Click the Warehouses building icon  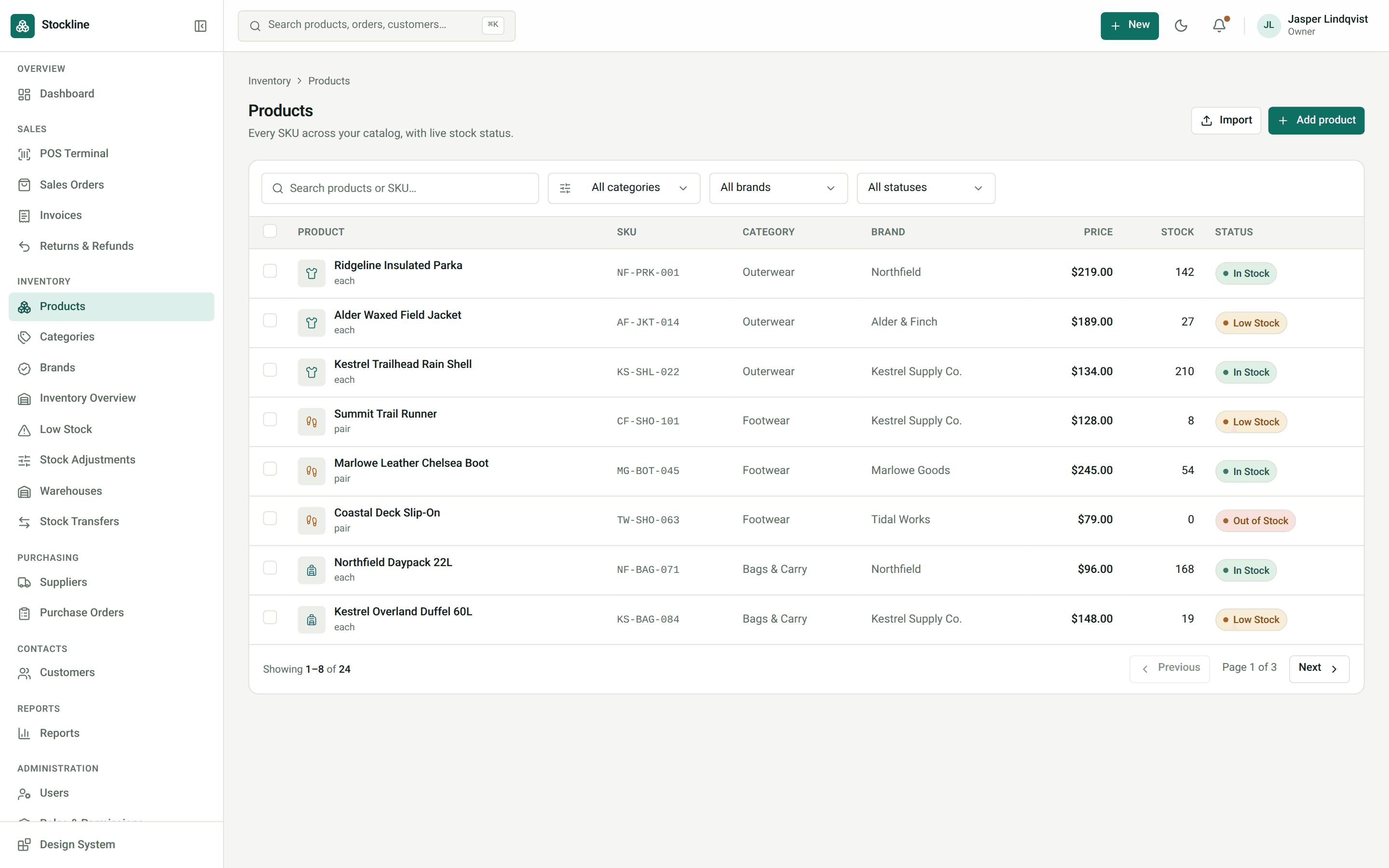24,491
